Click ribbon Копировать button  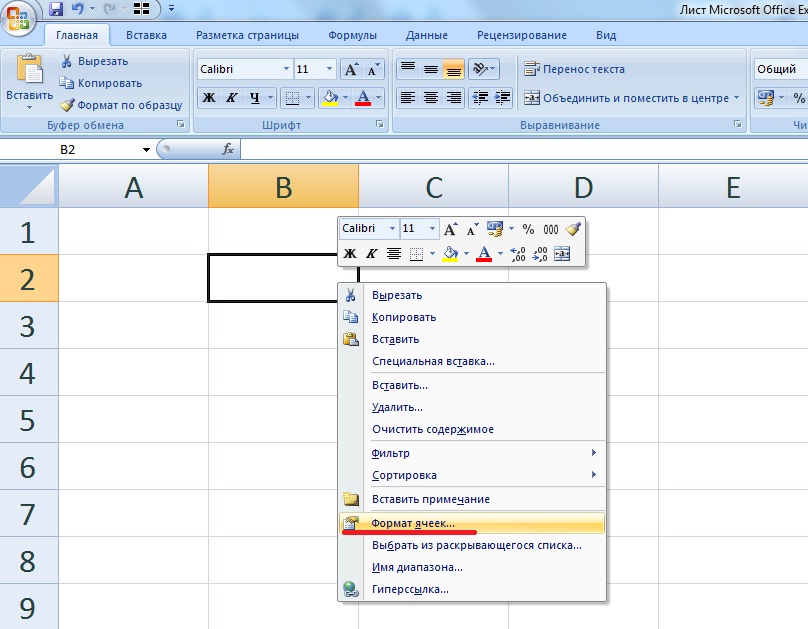coord(101,83)
